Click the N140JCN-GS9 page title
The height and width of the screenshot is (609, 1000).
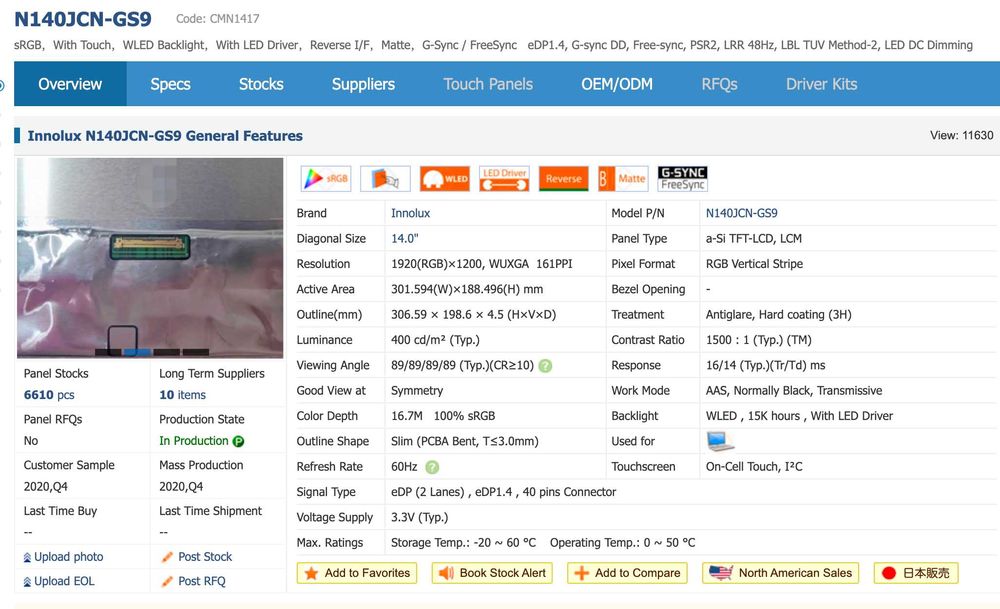[83, 19]
